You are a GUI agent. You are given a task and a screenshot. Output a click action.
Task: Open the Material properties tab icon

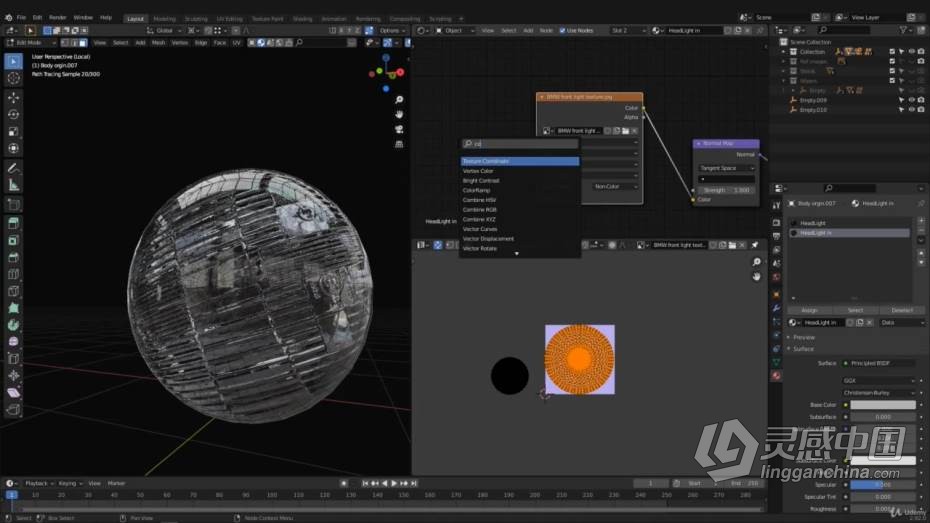pyautogui.click(x=776, y=376)
